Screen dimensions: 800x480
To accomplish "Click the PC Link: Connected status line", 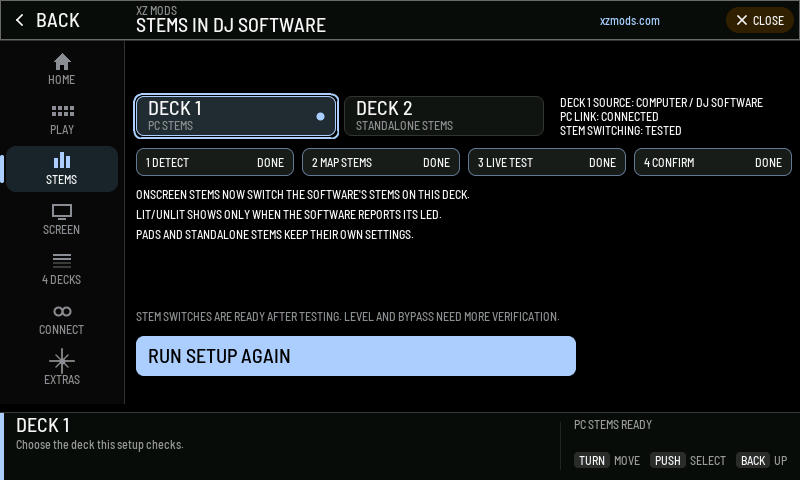I will [x=609, y=117].
